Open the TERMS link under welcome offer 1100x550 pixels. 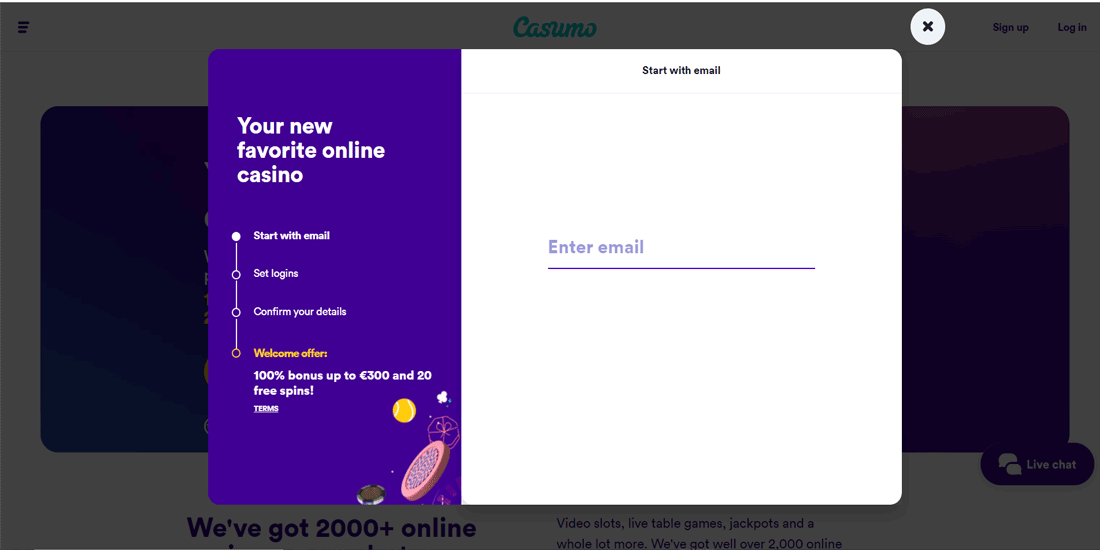(266, 409)
